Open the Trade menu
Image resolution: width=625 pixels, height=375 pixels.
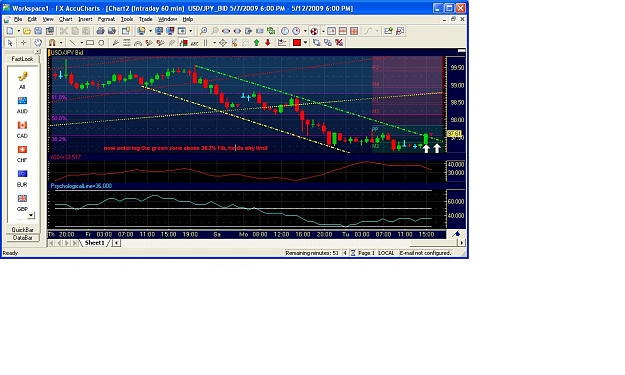[145, 19]
